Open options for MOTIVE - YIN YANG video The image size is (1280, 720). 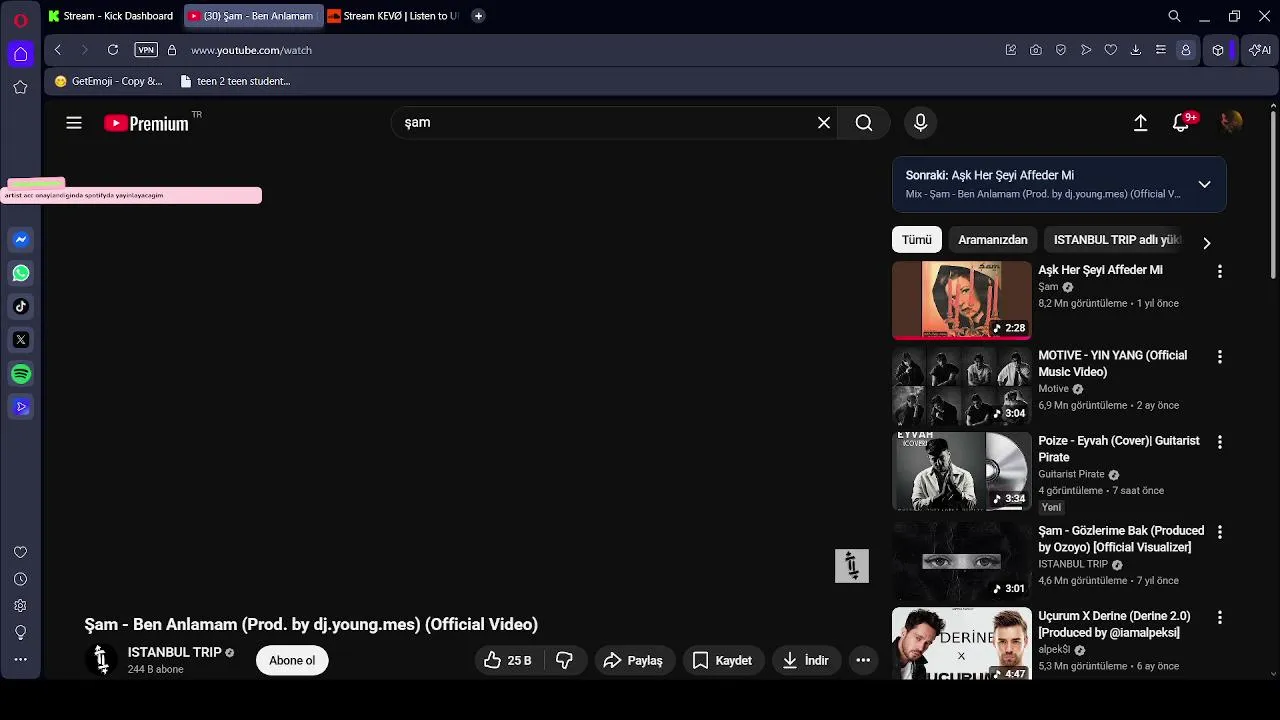pos(1219,357)
